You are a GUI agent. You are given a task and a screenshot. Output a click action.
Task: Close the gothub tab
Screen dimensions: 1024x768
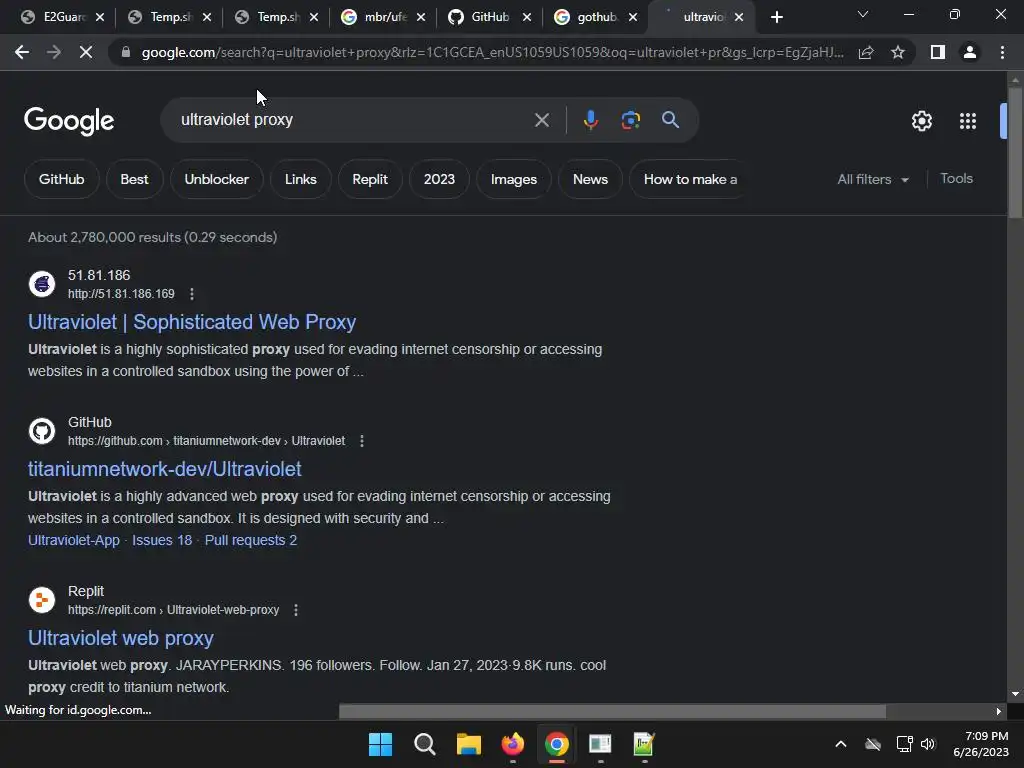pos(633,18)
